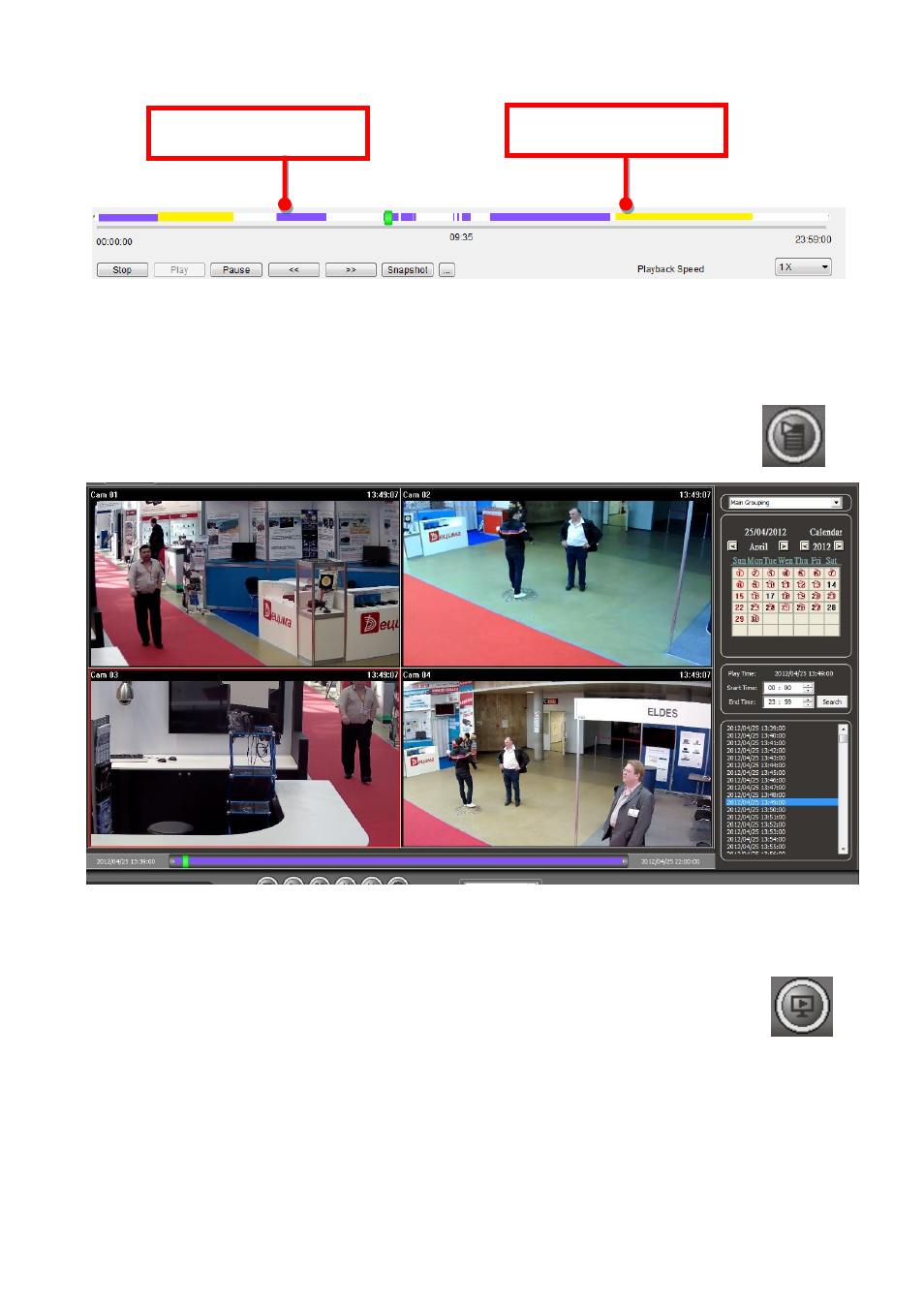Viewport: 924px width, 1305px height.
Task: Pause the video playback
Action: coord(236,270)
